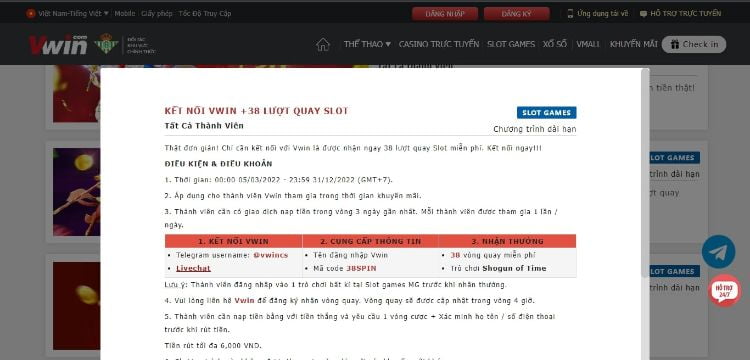Expand the THỂ THAO menu
Screen dimensions: 750x360
pyautogui.click(x=367, y=44)
